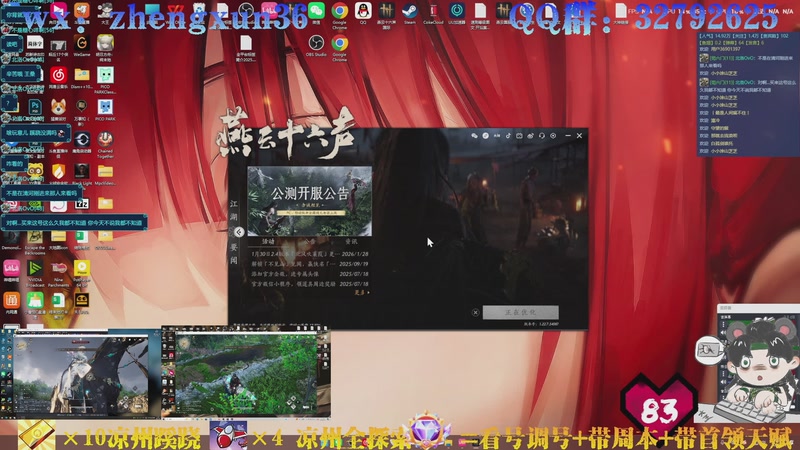Open the Steam desktop icon
This screenshot has width=800, height=450.
pos(410,13)
